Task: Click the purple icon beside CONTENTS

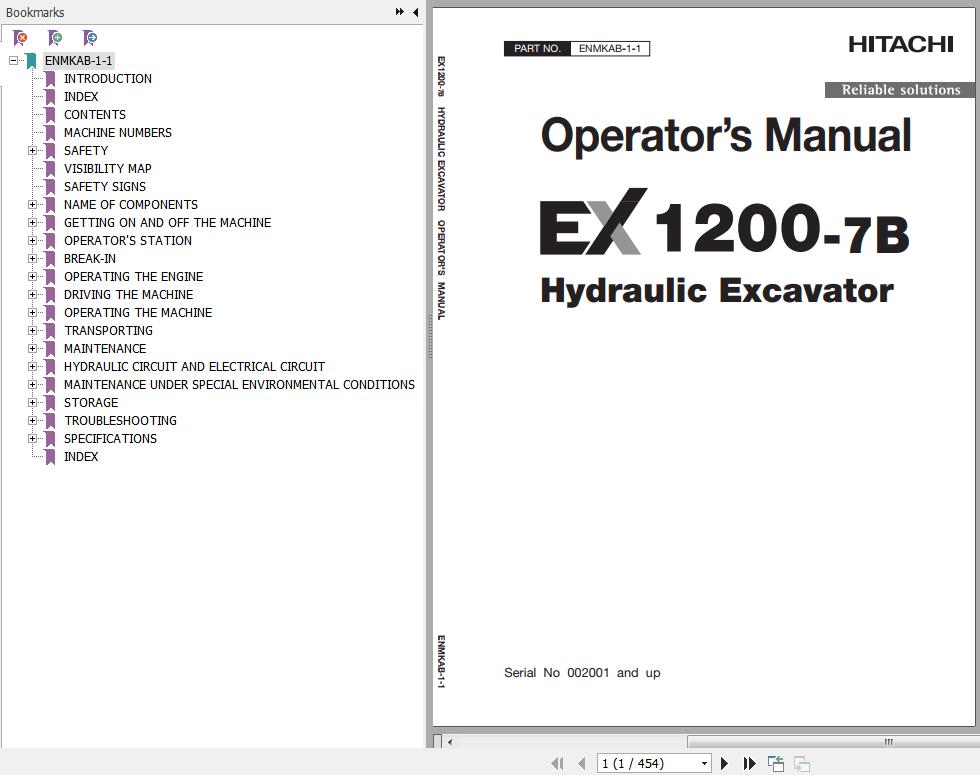Action: (x=50, y=115)
